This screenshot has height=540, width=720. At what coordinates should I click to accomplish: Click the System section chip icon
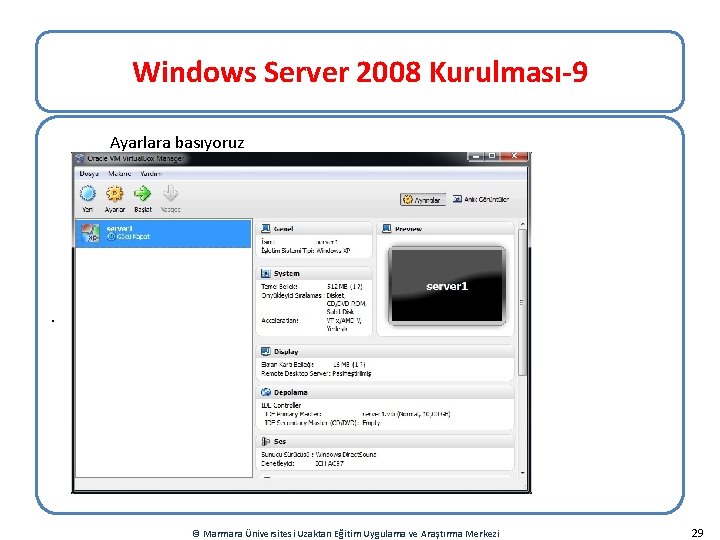click(x=265, y=273)
